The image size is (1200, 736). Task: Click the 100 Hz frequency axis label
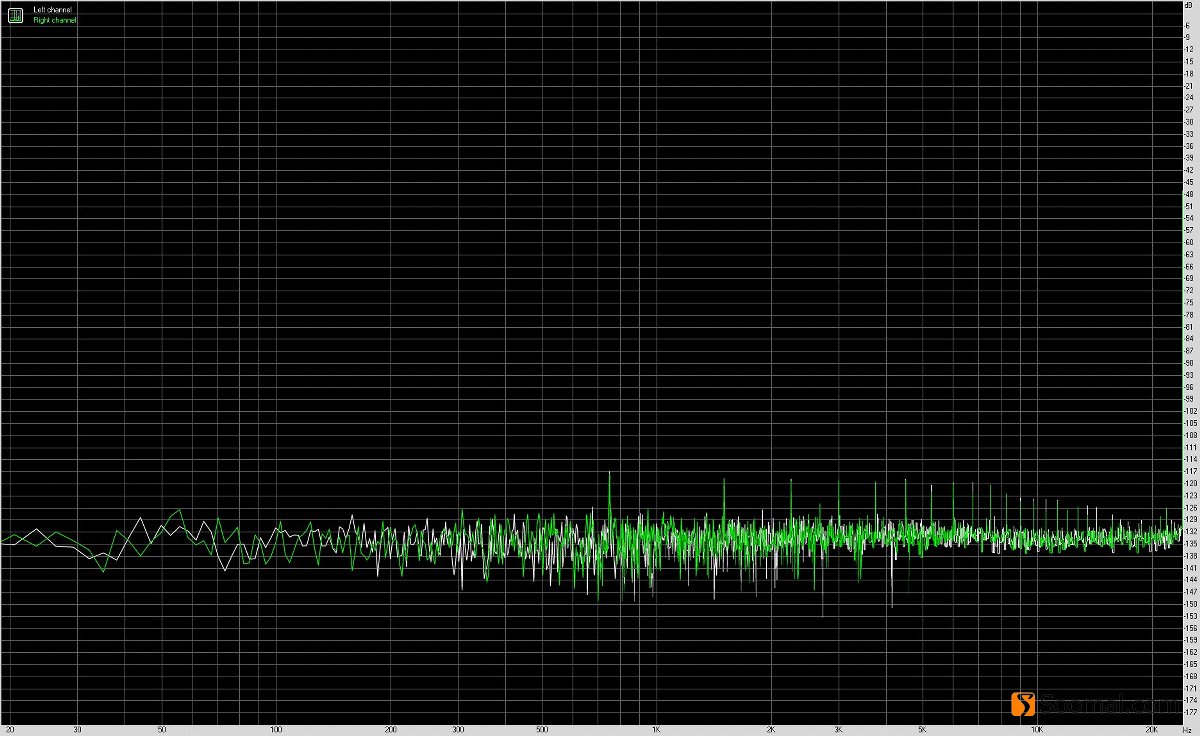[274, 730]
